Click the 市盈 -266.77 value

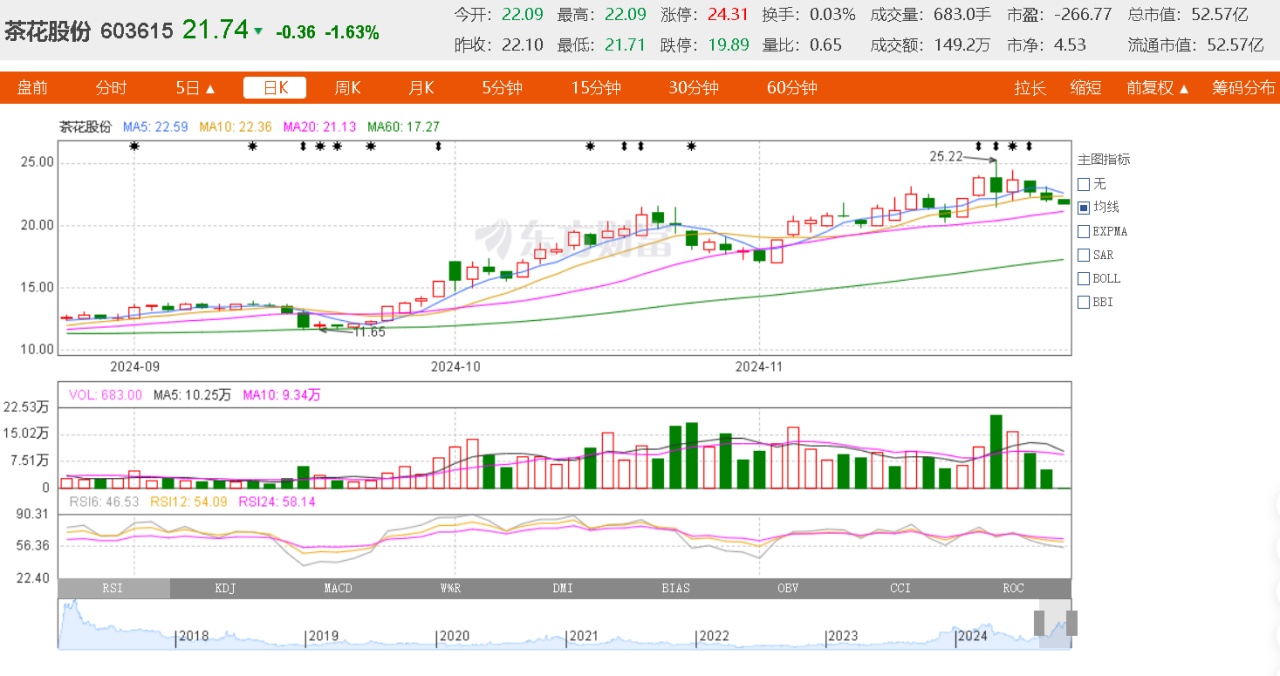1081,14
